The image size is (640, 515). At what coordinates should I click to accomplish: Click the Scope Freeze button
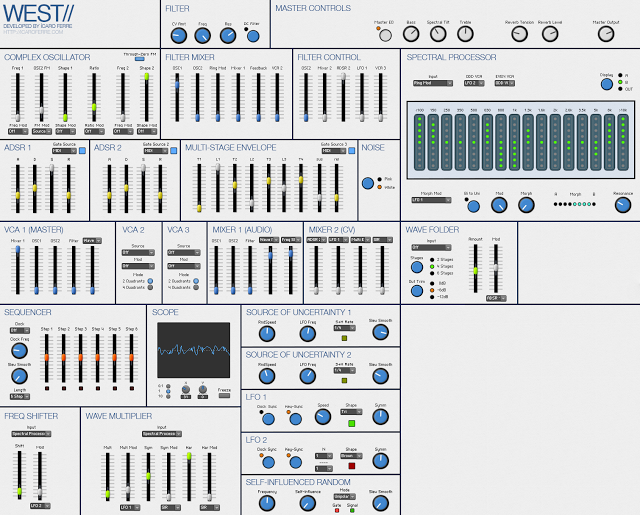coord(224,395)
